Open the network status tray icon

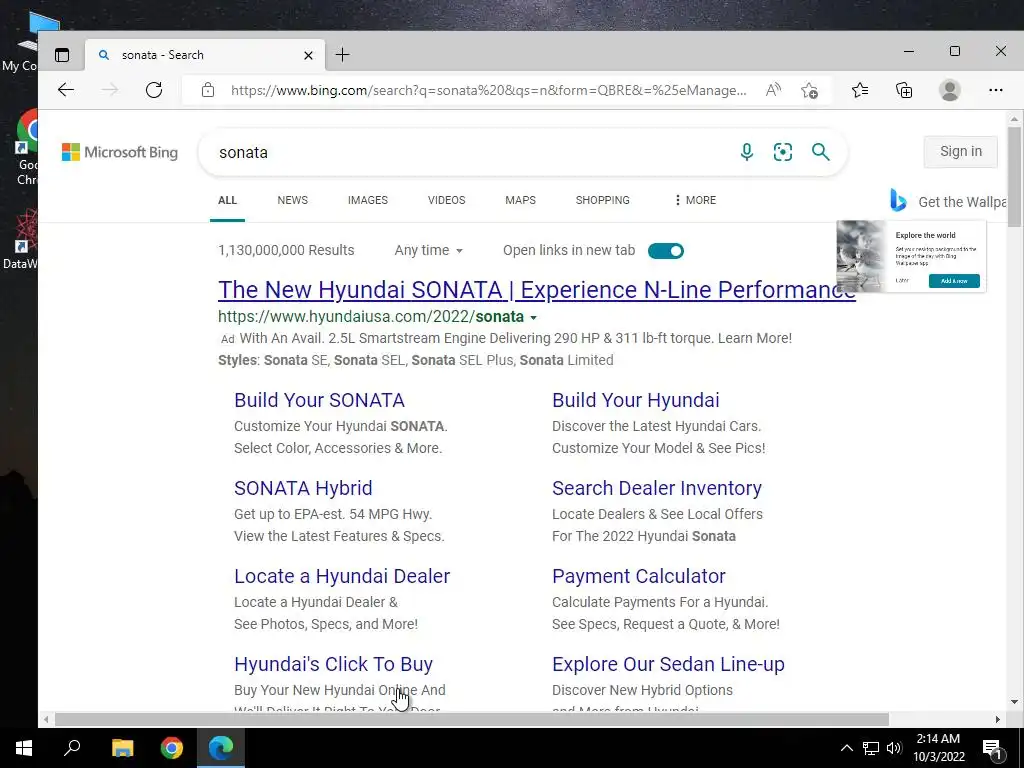click(871, 748)
